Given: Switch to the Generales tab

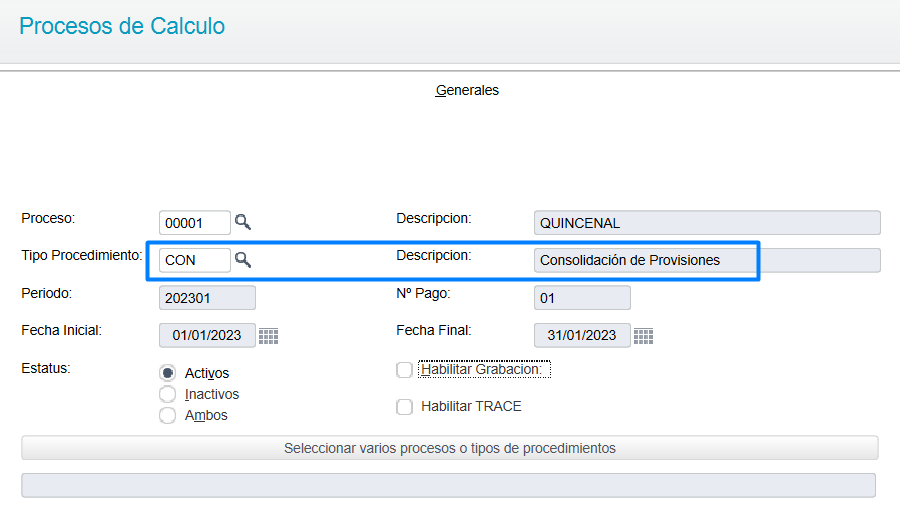Looking at the screenshot, I should point(467,90).
